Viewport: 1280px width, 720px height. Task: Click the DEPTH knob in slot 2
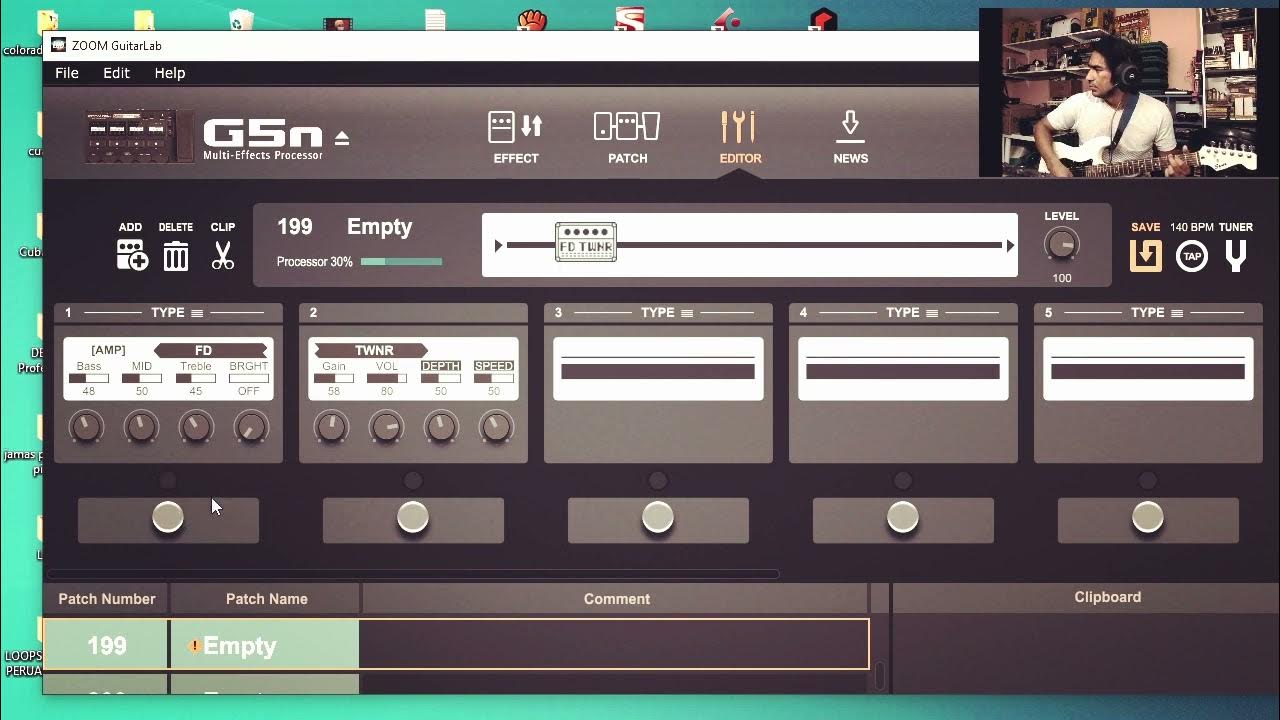click(x=441, y=428)
